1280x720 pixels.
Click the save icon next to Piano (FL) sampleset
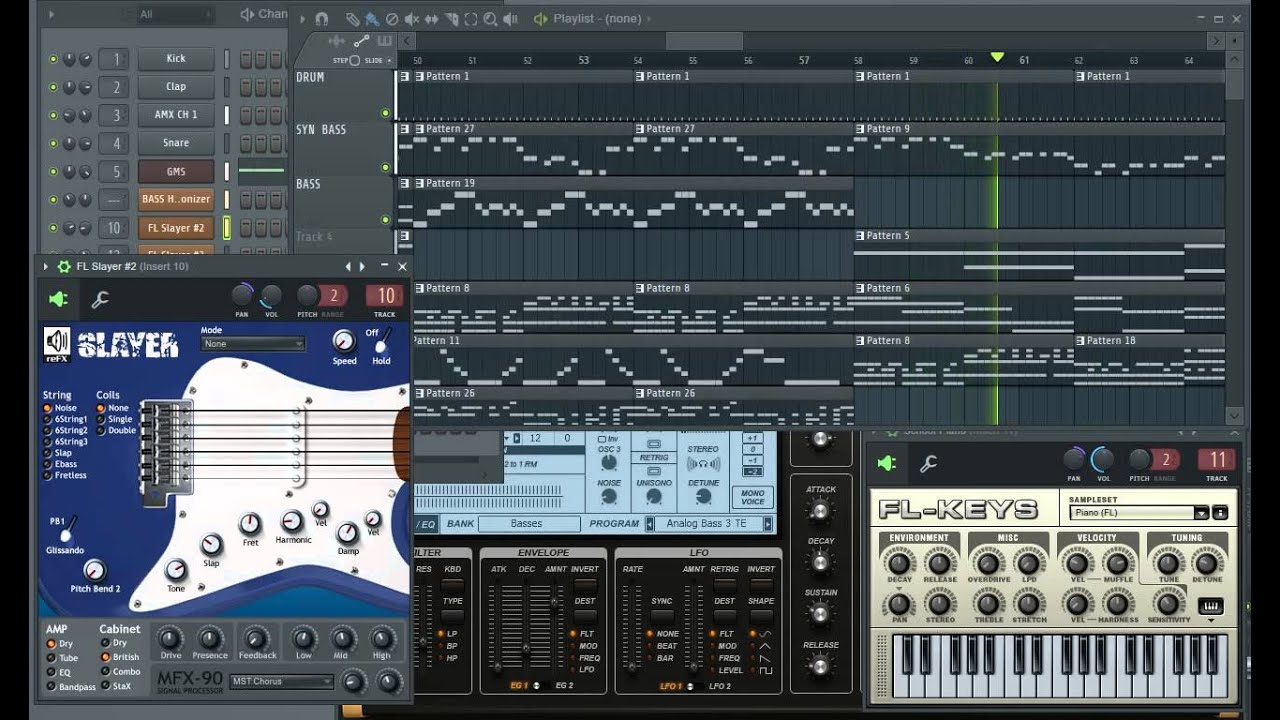pos(1220,513)
